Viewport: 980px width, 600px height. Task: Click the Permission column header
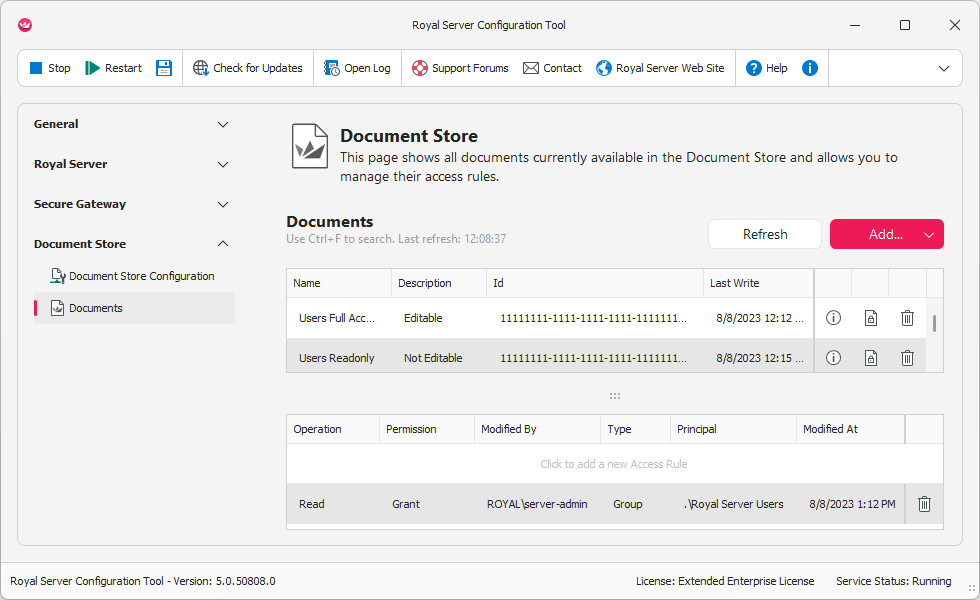[427, 429]
